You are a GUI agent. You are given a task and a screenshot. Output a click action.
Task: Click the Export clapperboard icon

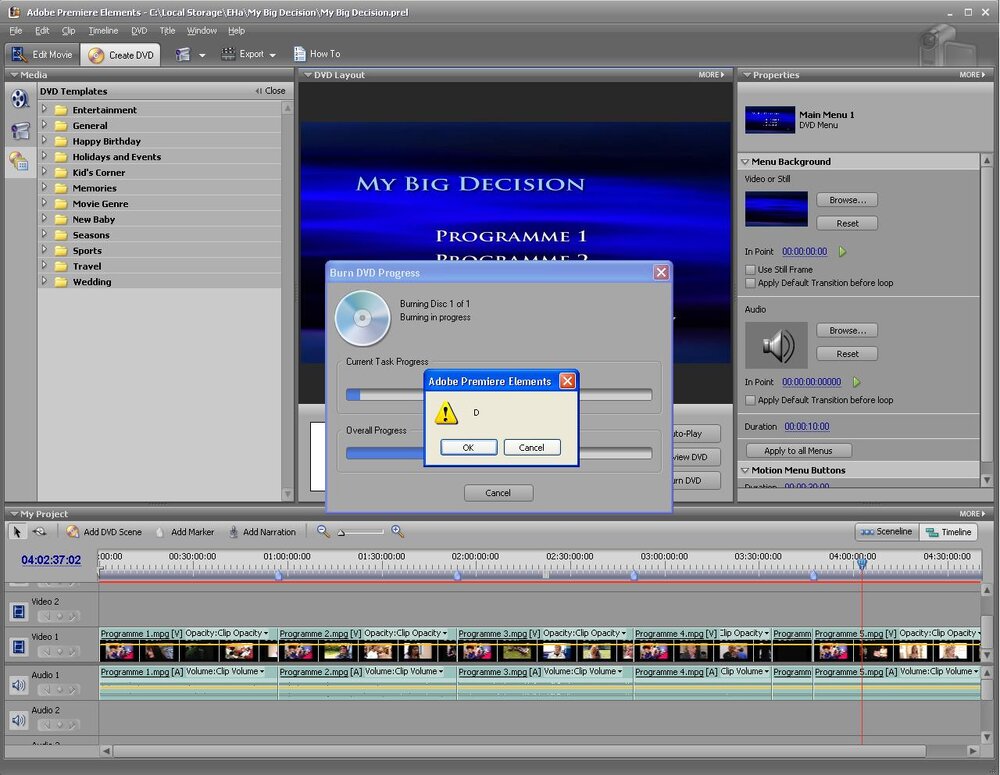coord(228,54)
